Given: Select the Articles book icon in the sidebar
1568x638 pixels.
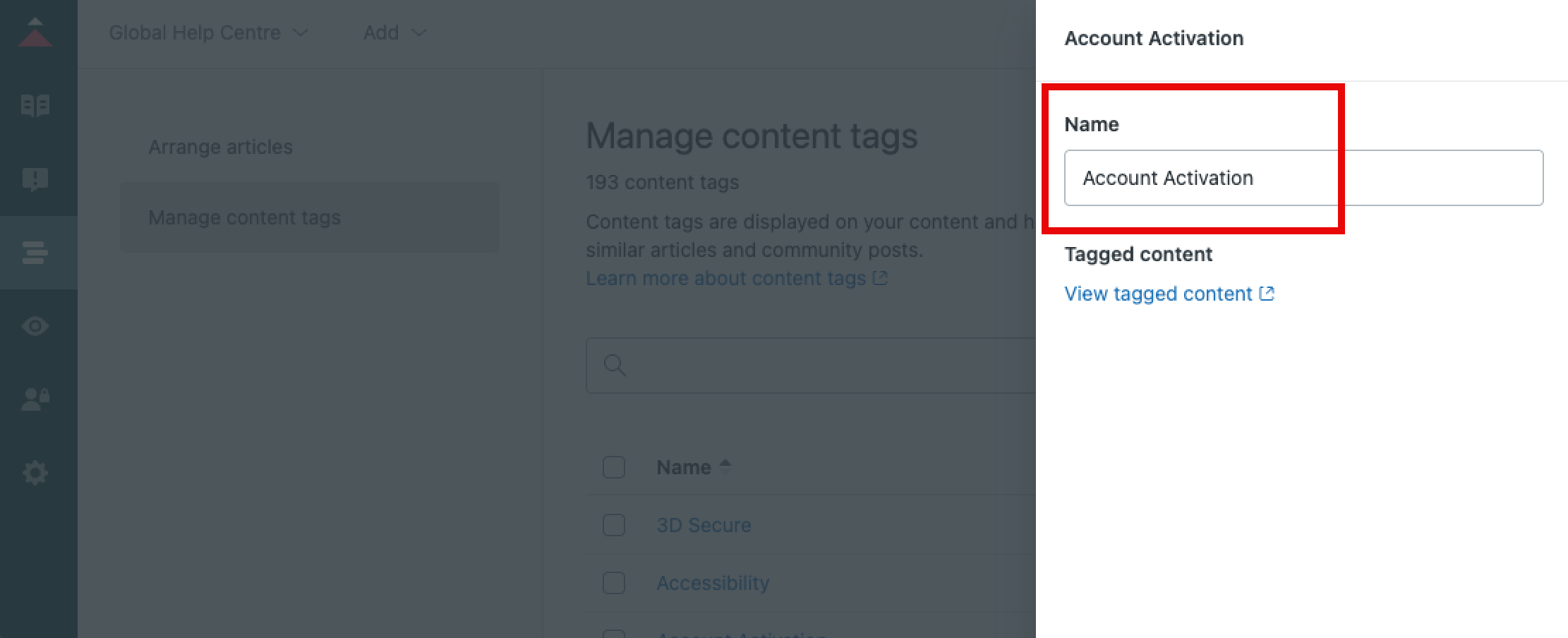Looking at the screenshot, I should [x=37, y=104].
